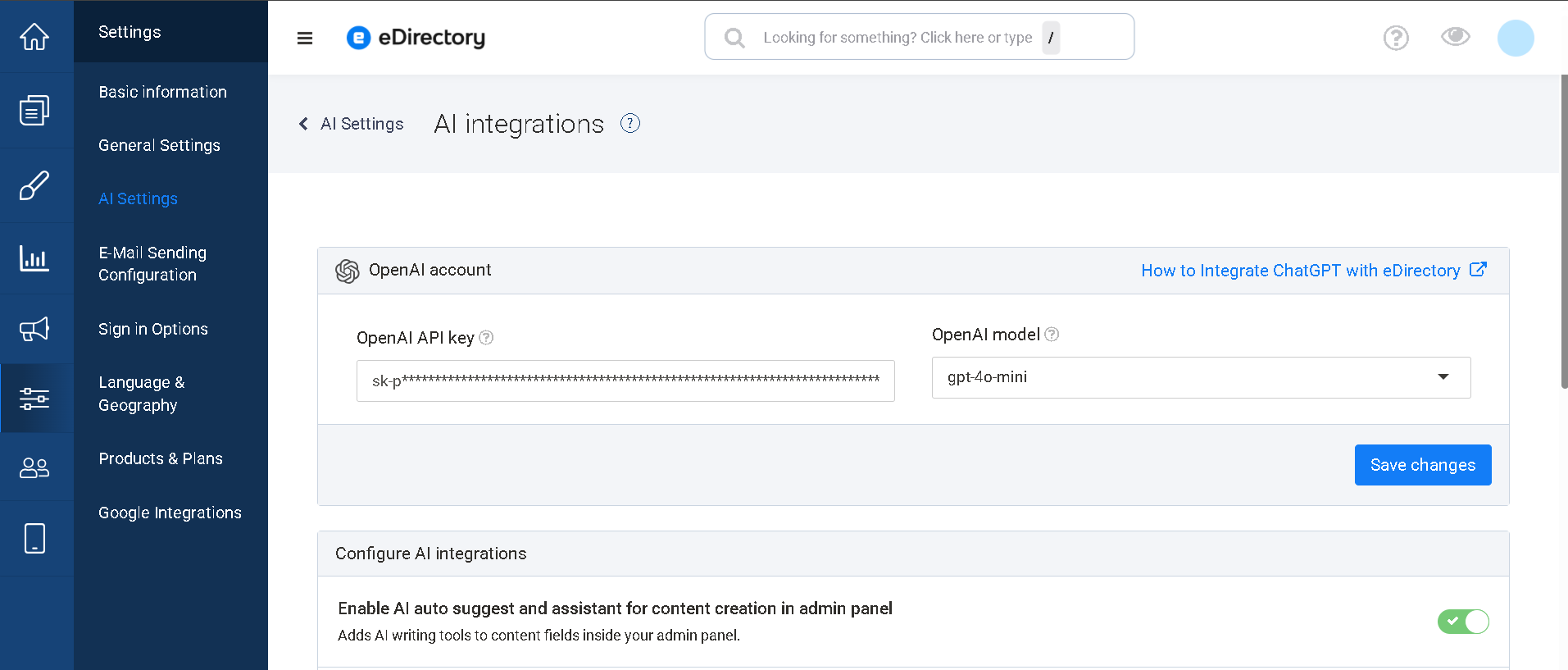The image size is (1568, 670).
Task: Click the OpenAI API key field
Action: pos(625,381)
